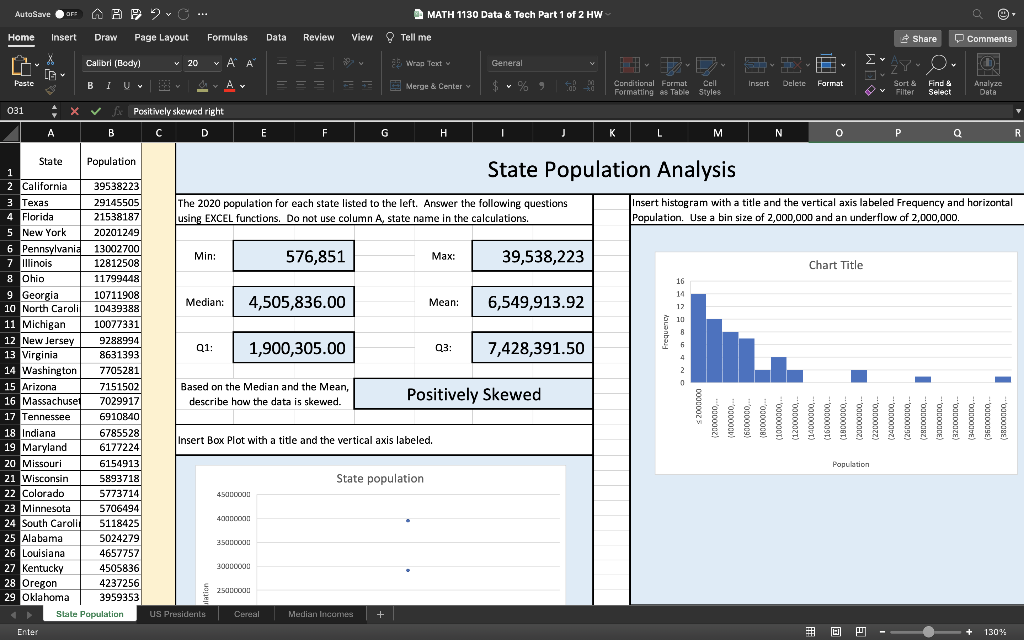Click the Share button
Viewport: 1024px width, 640px height.
pyautogui.click(x=917, y=38)
